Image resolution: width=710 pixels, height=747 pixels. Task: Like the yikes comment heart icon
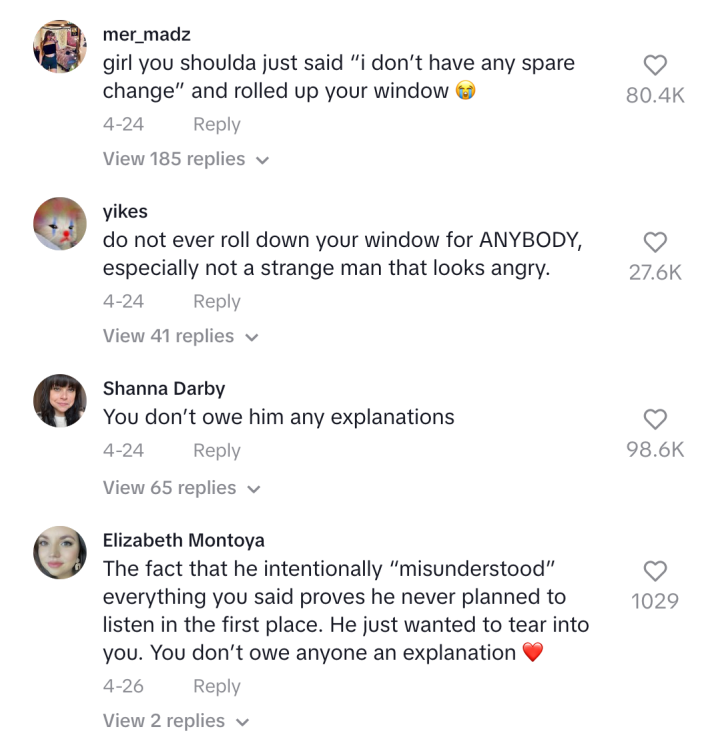coord(655,242)
